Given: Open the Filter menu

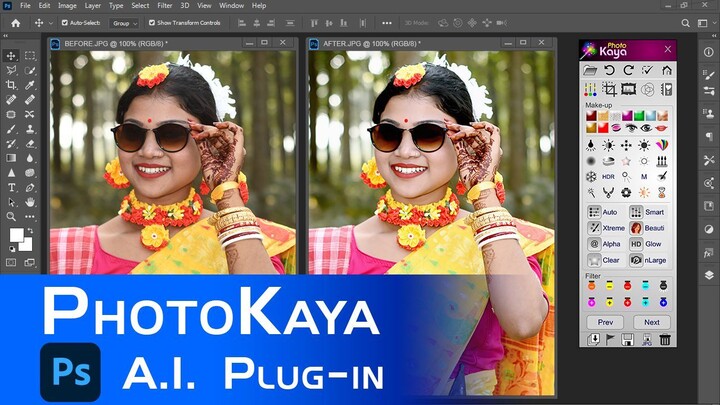Looking at the screenshot, I should point(165,6).
